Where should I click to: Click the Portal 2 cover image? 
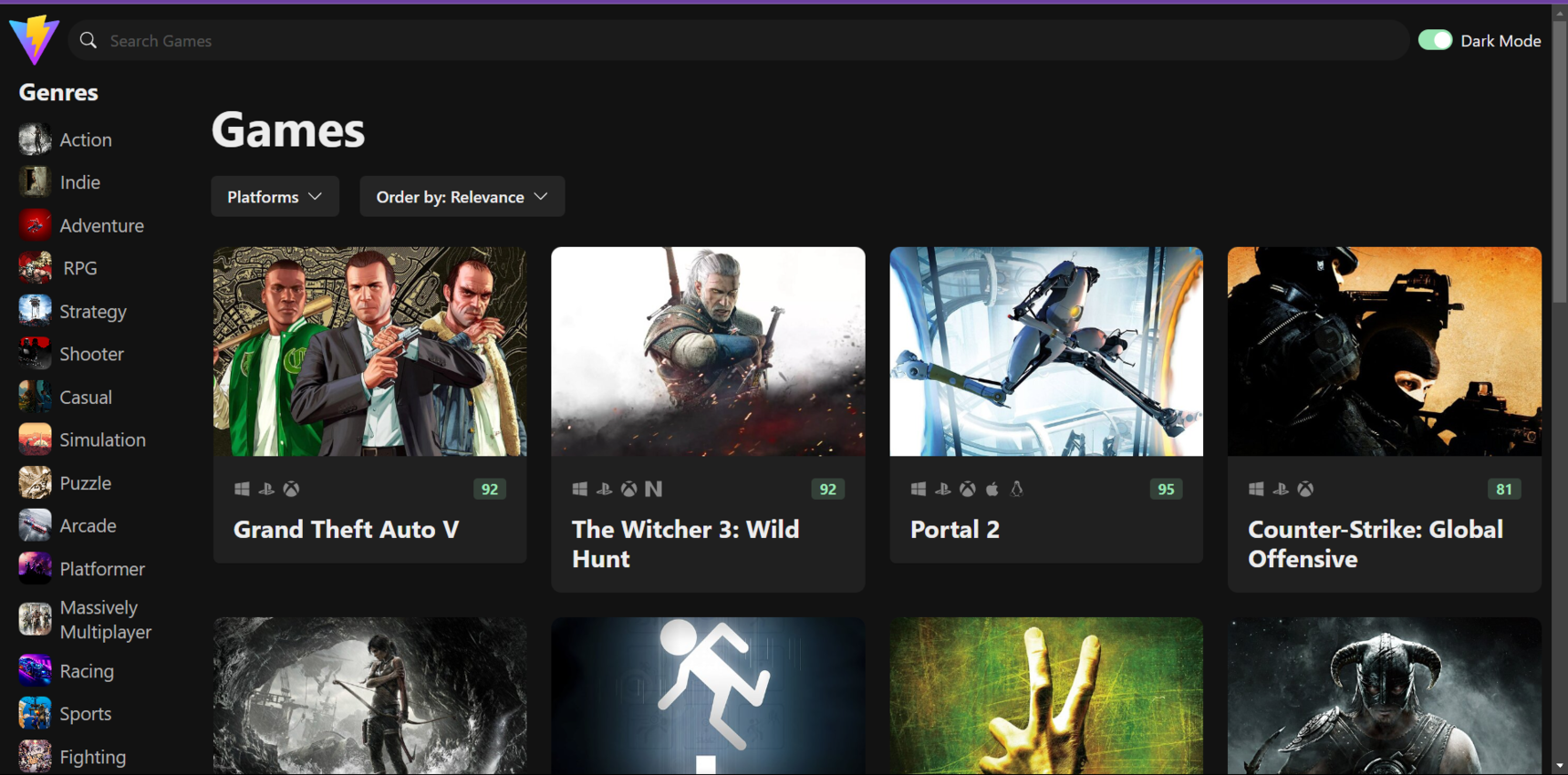point(1046,351)
